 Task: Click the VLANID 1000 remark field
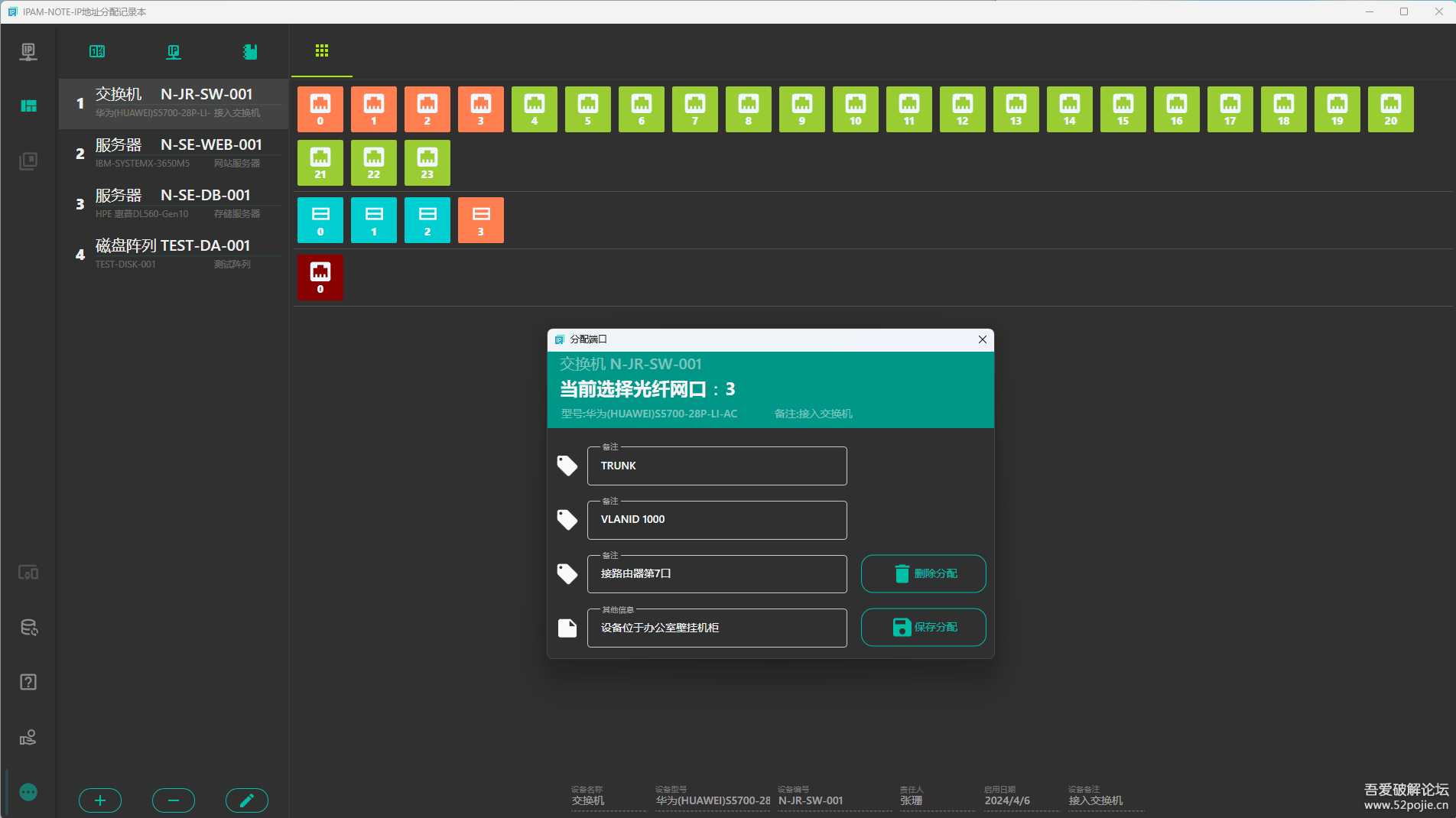(717, 520)
